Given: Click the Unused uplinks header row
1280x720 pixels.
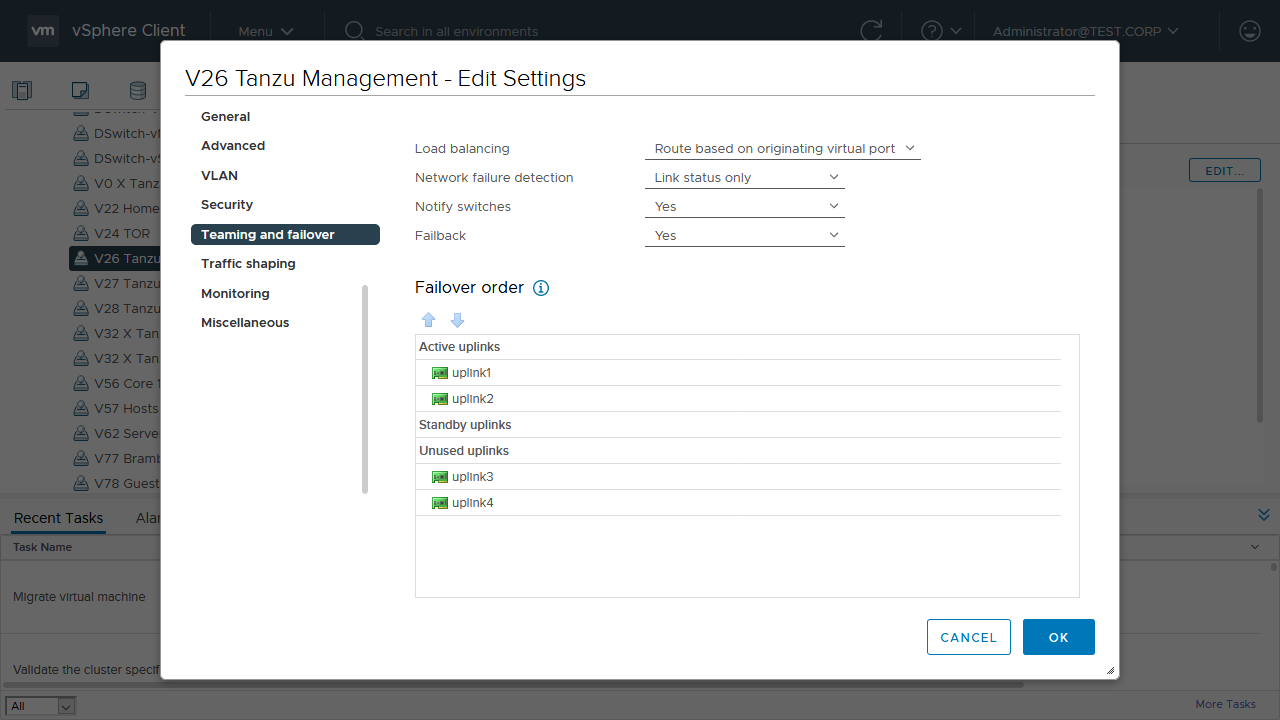Looking at the screenshot, I should (x=738, y=451).
